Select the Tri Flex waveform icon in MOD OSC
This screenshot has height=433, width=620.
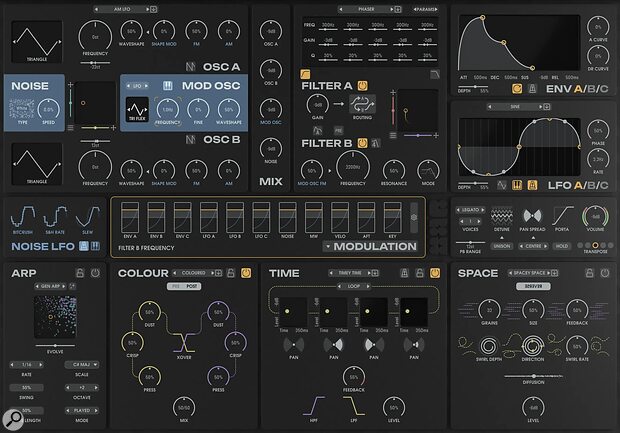[x=137, y=110]
